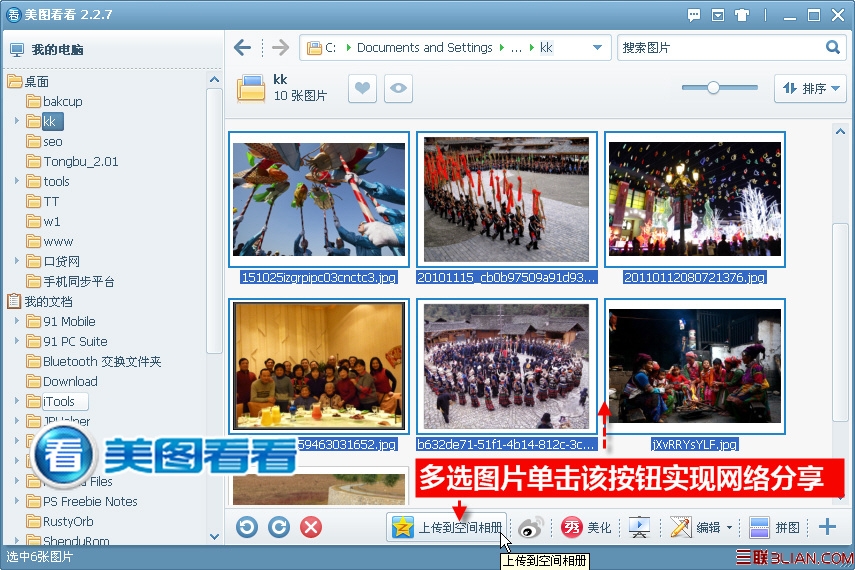The height and width of the screenshot is (570, 855).
Task: Expand PS Freebie Notes node
Action: (x=16, y=501)
